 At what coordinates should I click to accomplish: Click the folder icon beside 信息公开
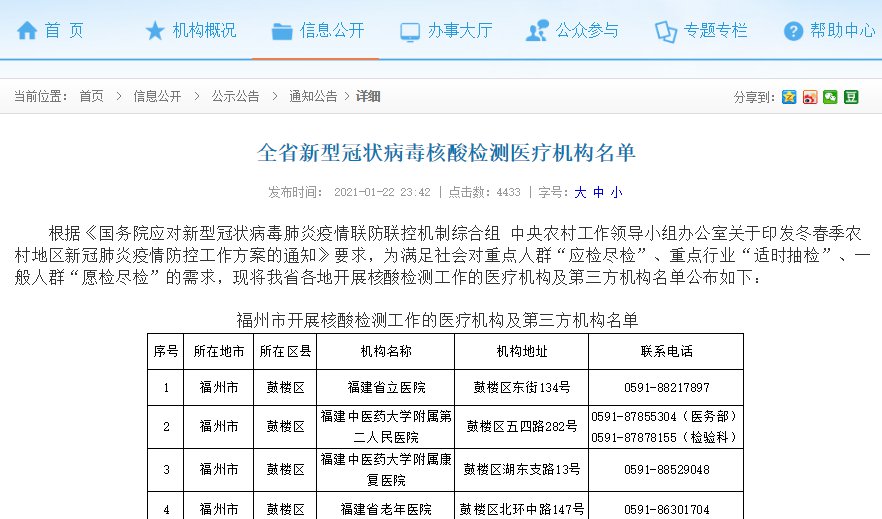coord(282,31)
